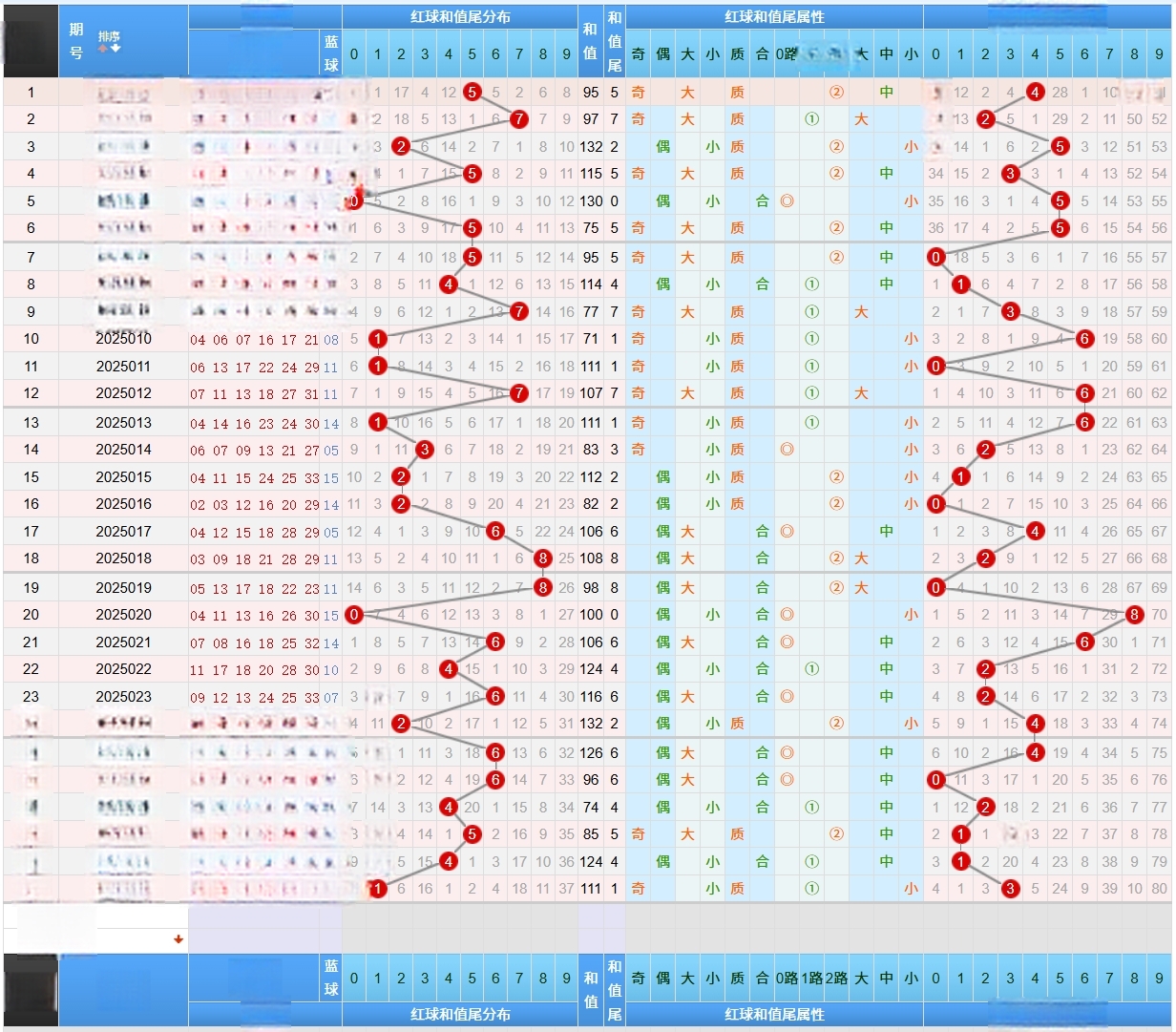This screenshot has width=1176, height=1032.
Task: Click the 合 column label in the top header
Action: coord(762,54)
